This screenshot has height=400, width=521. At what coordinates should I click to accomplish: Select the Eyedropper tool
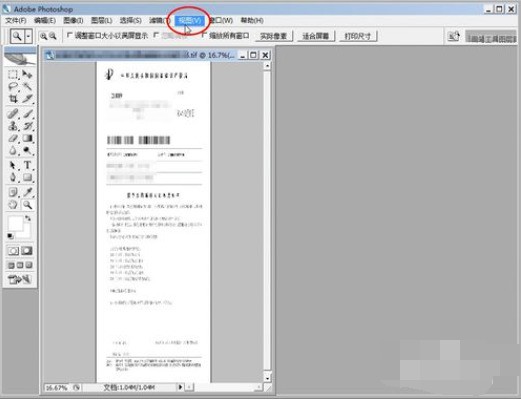27,192
